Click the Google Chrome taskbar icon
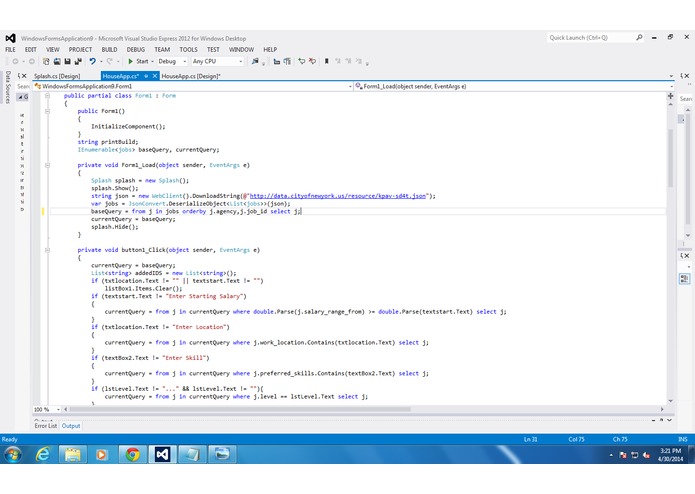The width and height of the screenshot is (695, 494). click(132, 454)
